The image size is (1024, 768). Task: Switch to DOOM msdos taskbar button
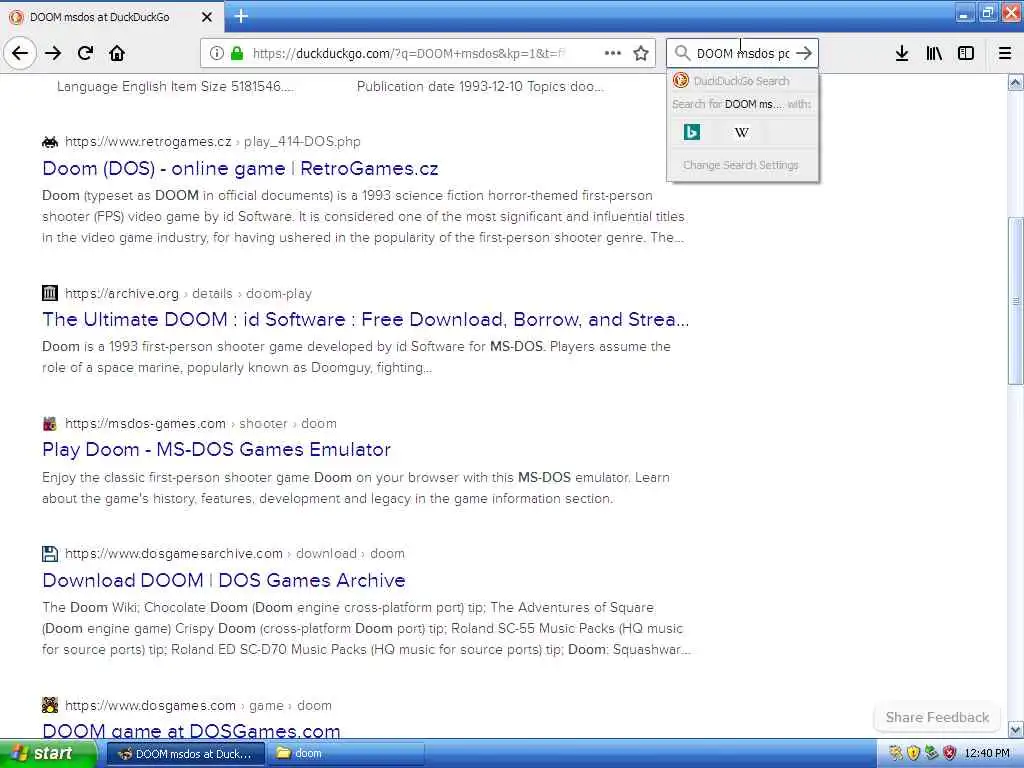185,754
